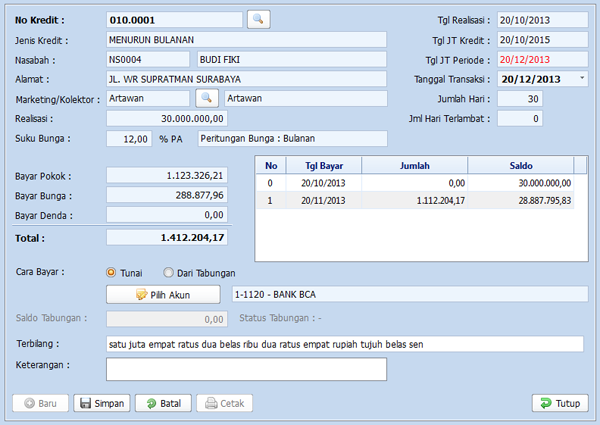Viewport: 600px width, 425px height.
Task: Click the Tgl Bayar column header
Action: click(321, 166)
